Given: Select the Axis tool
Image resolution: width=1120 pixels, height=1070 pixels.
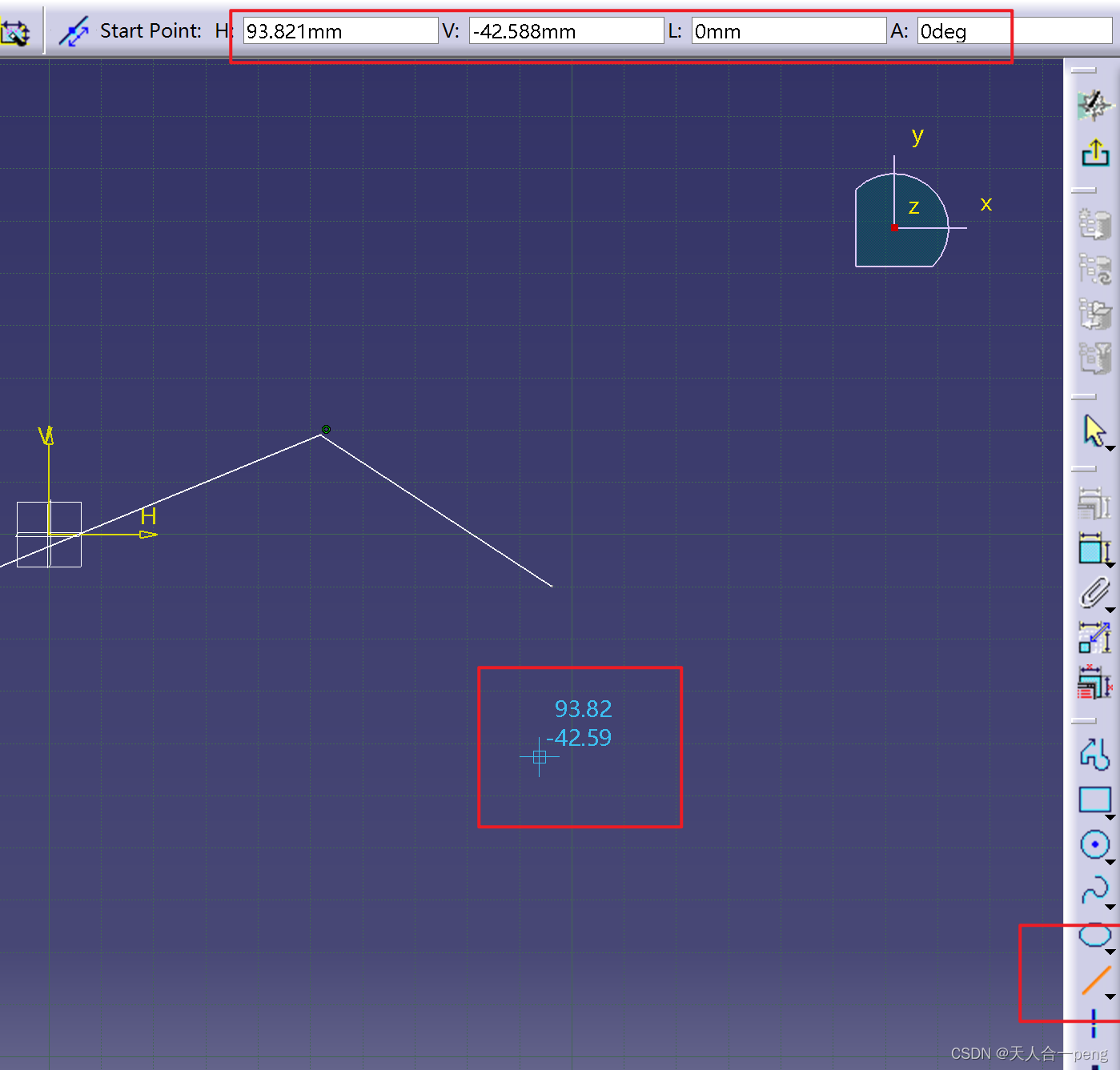Looking at the screenshot, I should [1094, 1024].
